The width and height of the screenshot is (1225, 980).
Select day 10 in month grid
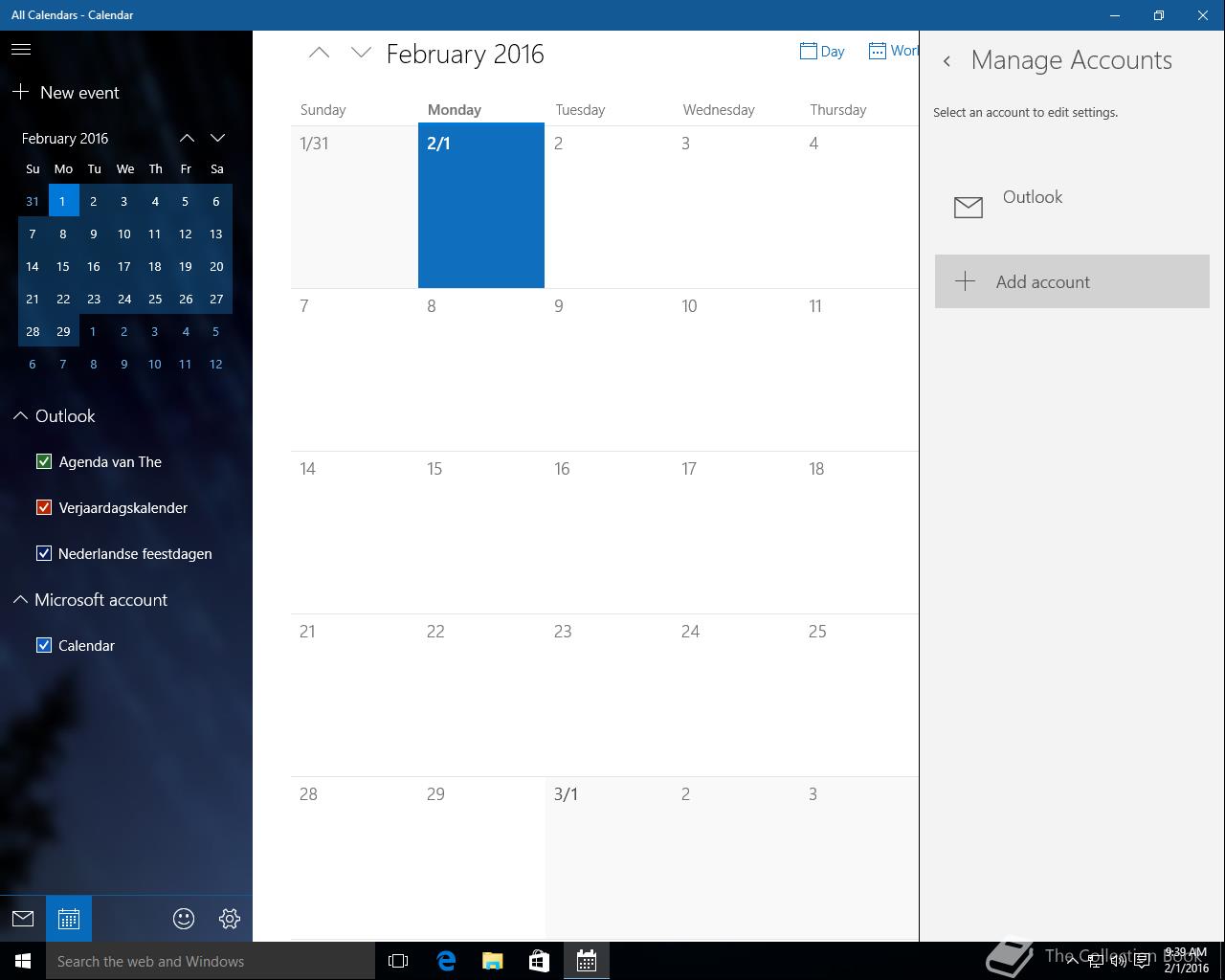click(x=735, y=369)
